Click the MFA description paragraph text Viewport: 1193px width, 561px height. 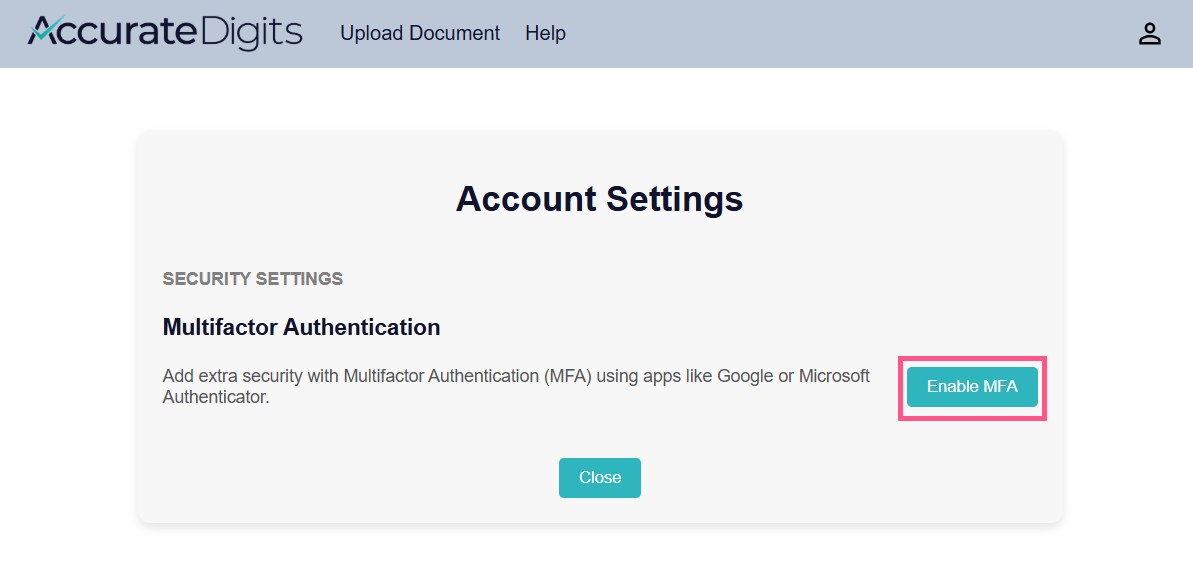tap(516, 387)
